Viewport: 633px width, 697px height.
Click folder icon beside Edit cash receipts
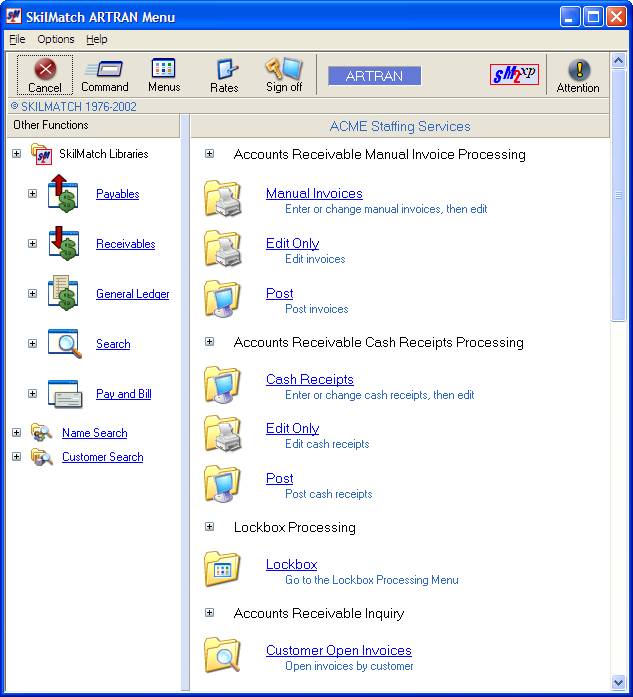click(223, 433)
